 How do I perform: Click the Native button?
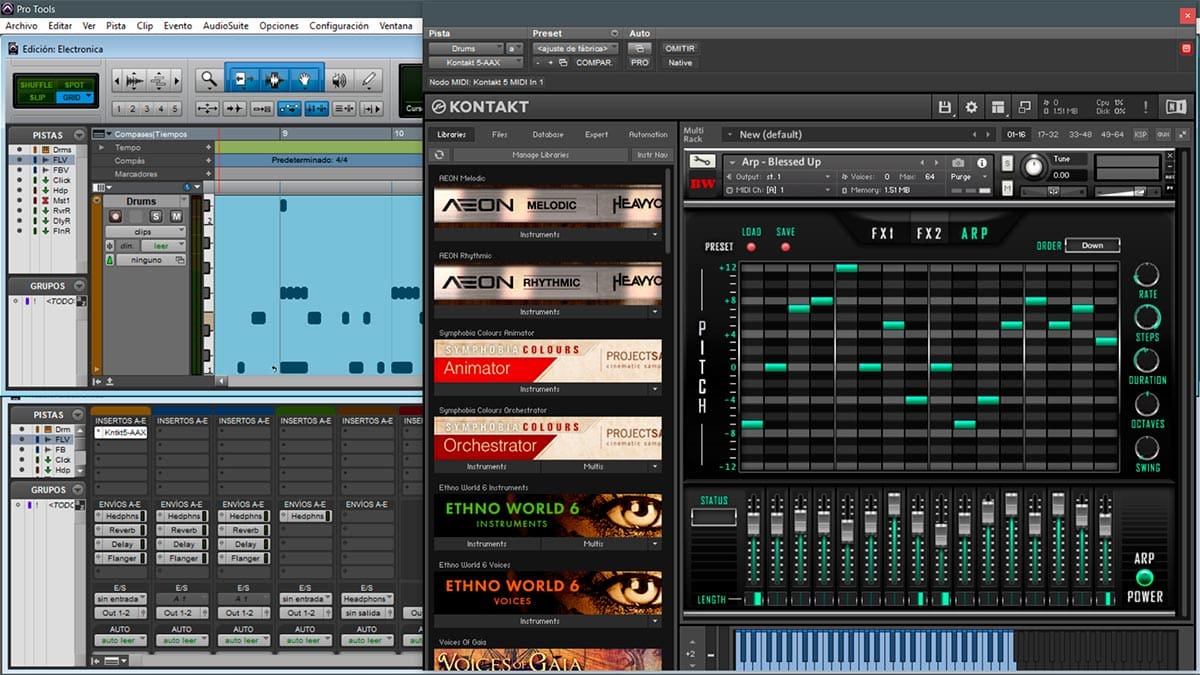(x=680, y=63)
